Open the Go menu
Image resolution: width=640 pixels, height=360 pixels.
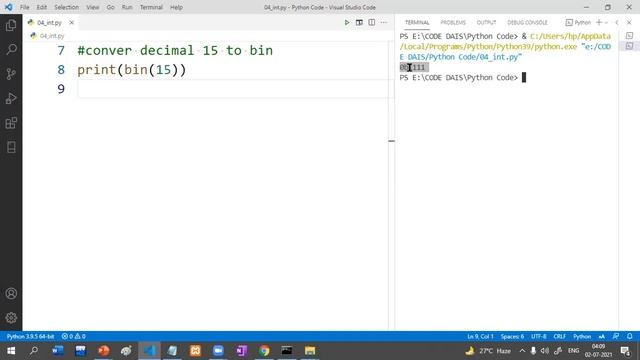click(110, 7)
